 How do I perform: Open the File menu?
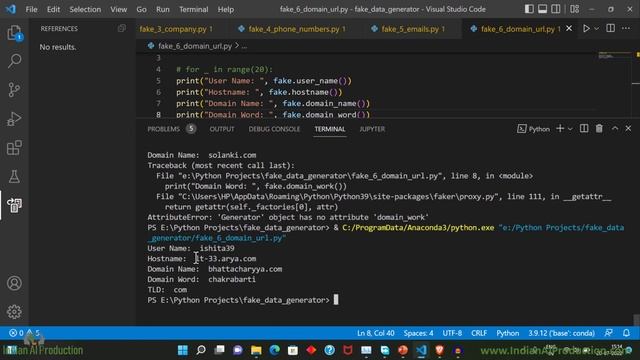31,9
